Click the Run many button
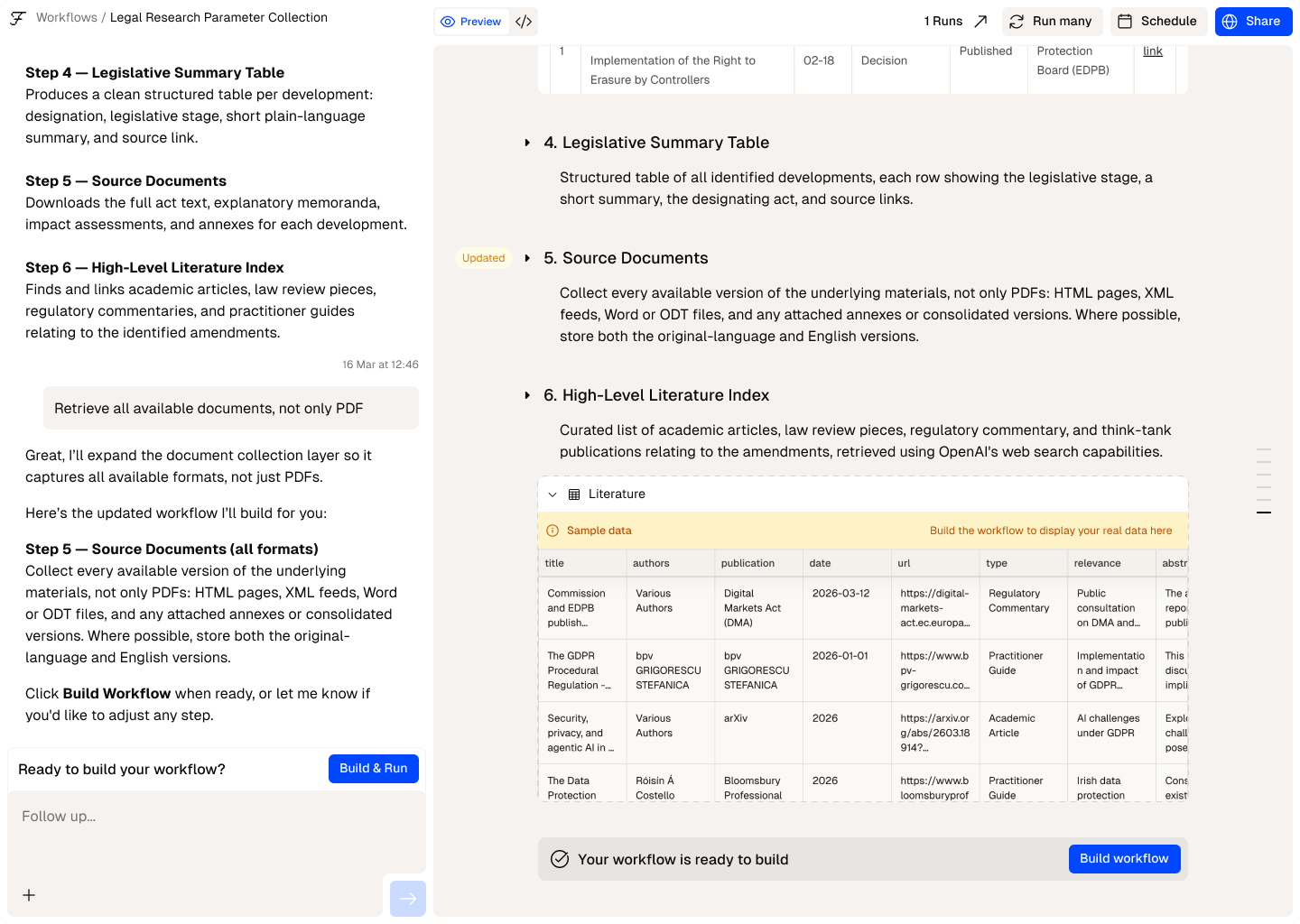This screenshot has height=924, width=1300. [x=1050, y=22]
